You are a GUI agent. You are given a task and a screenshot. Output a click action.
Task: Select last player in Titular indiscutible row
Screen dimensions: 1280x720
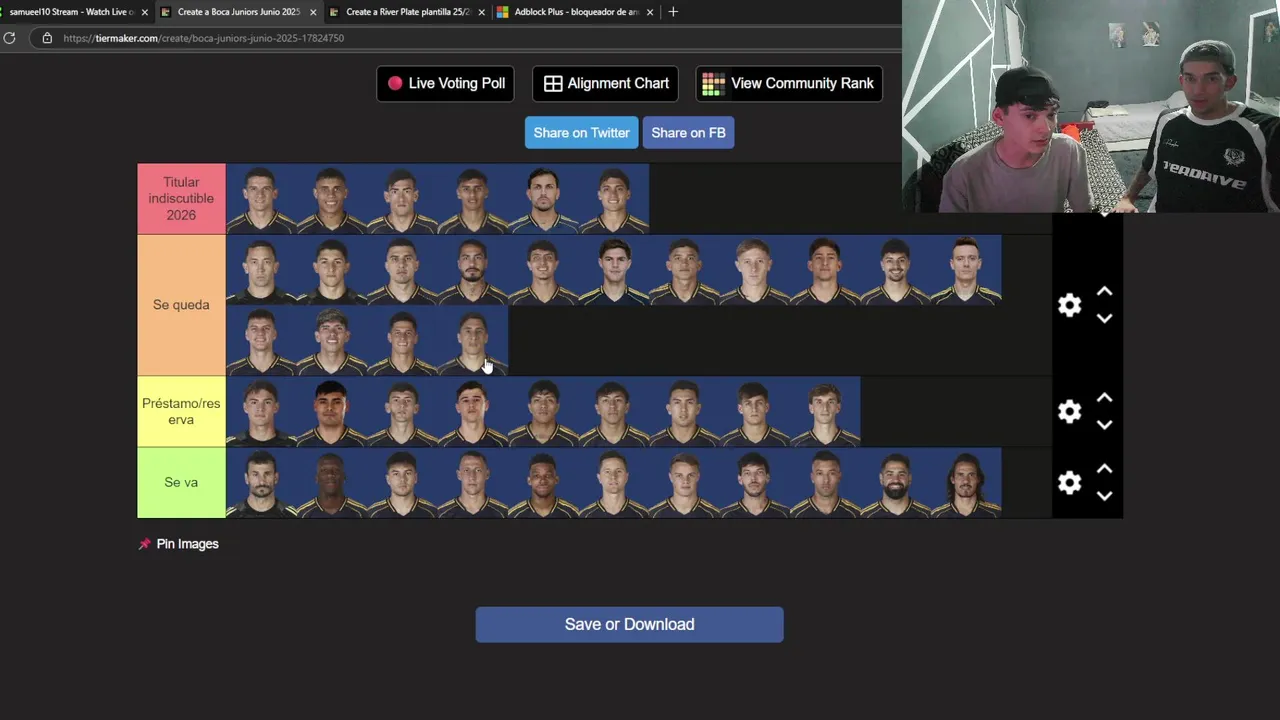tap(614, 199)
